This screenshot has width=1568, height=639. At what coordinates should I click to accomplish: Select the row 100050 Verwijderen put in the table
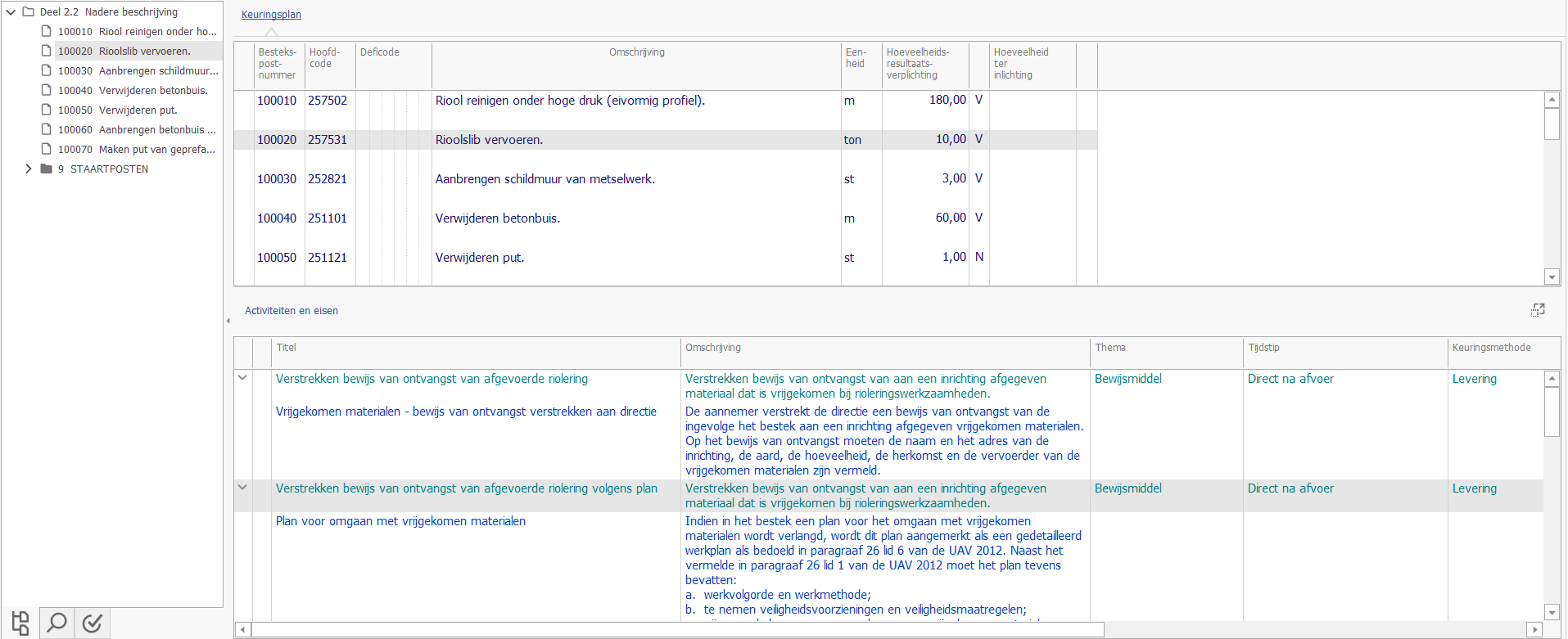click(665, 257)
